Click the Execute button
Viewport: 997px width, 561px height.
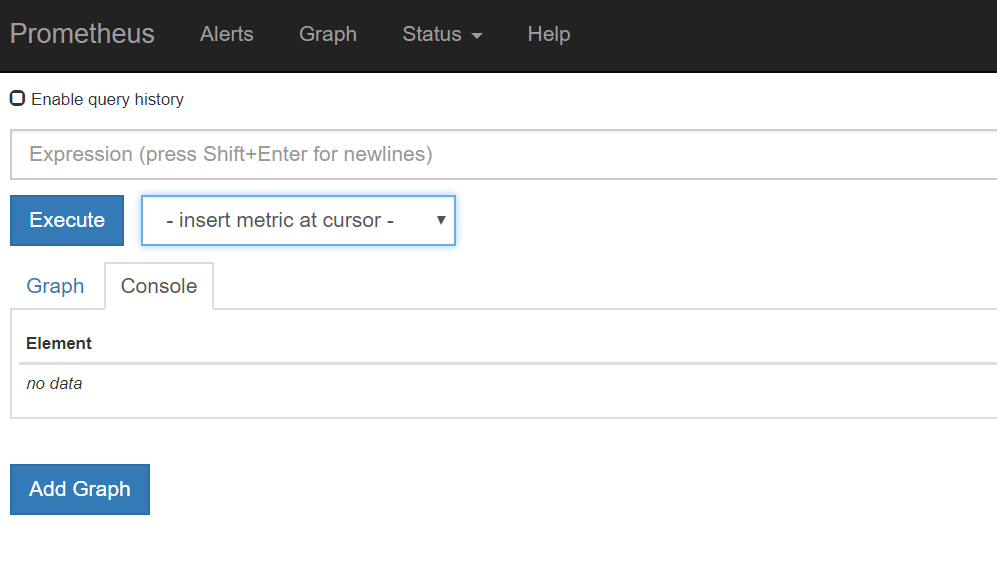(67, 220)
